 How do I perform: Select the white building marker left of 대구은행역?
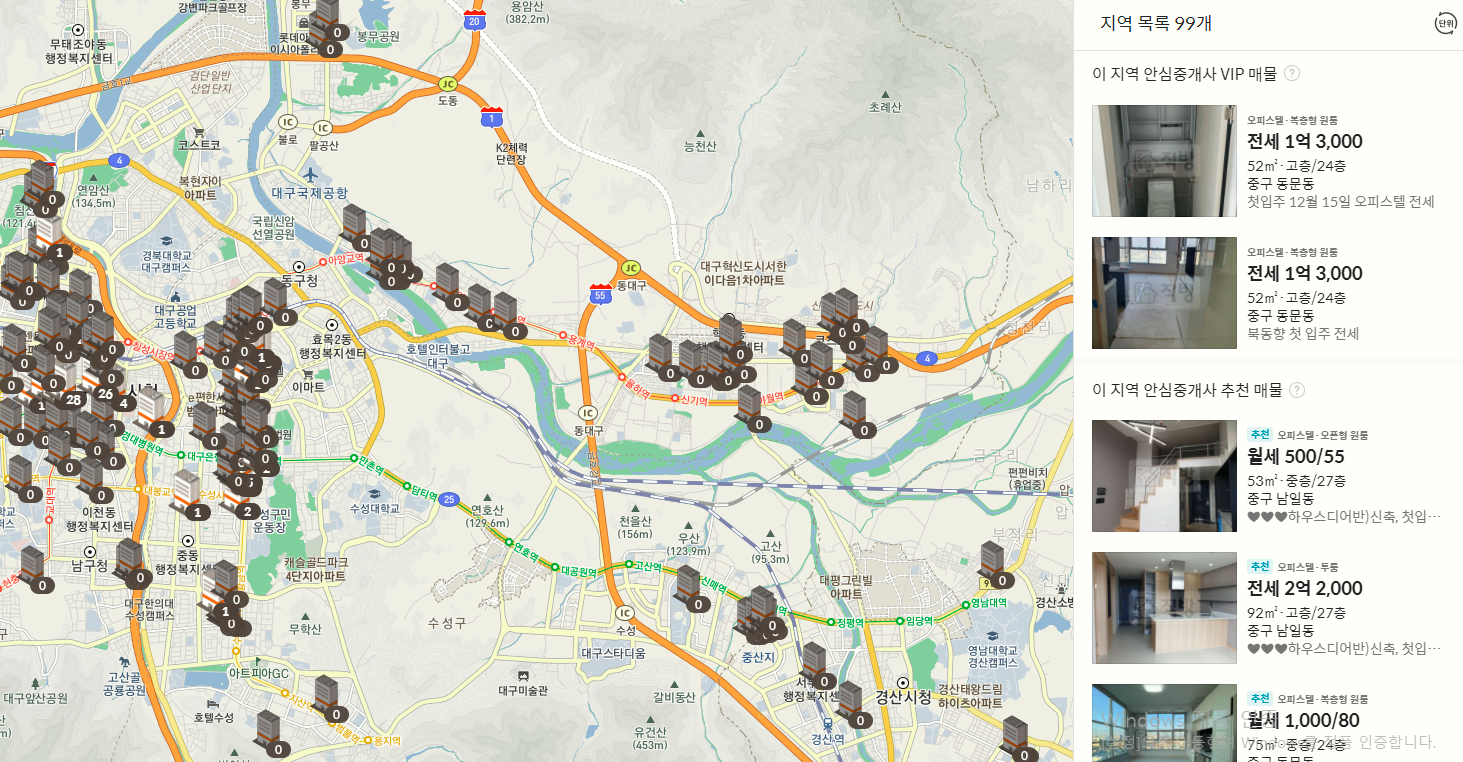(x=190, y=496)
